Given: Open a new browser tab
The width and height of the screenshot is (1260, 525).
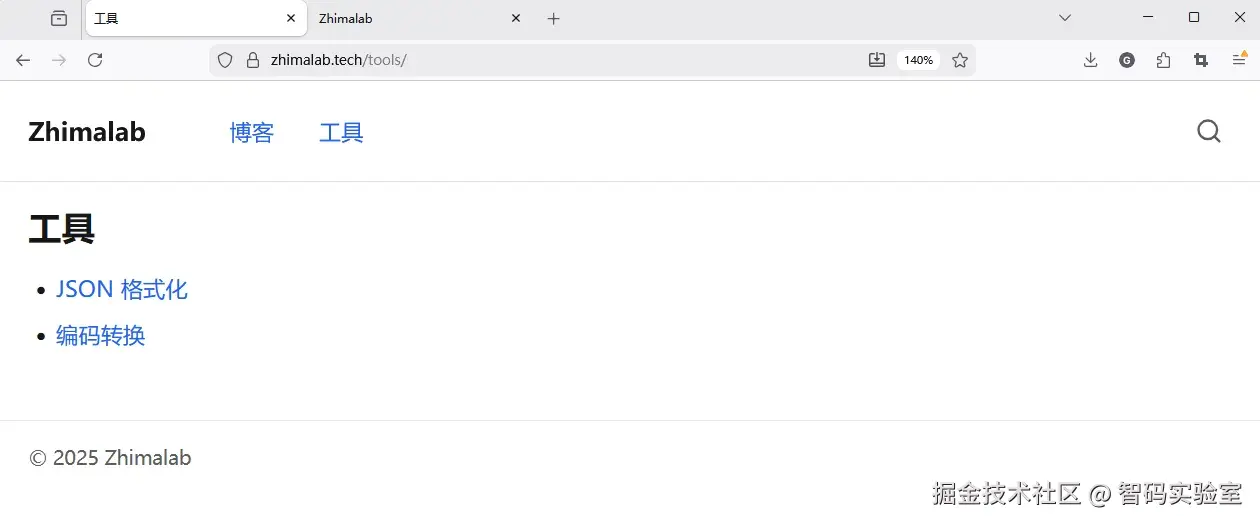Looking at the screenshot, I should click(x=554, y=18).
